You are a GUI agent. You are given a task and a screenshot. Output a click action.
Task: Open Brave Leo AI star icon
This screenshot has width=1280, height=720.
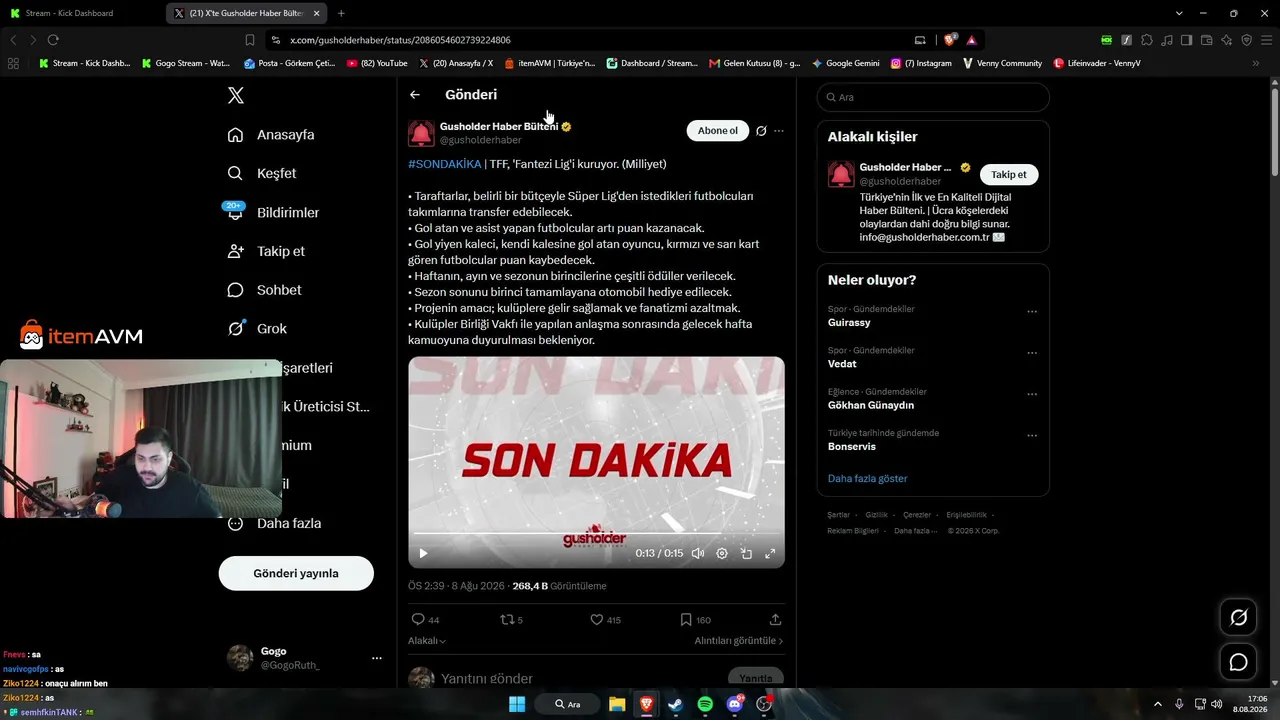pos(1226,40)
